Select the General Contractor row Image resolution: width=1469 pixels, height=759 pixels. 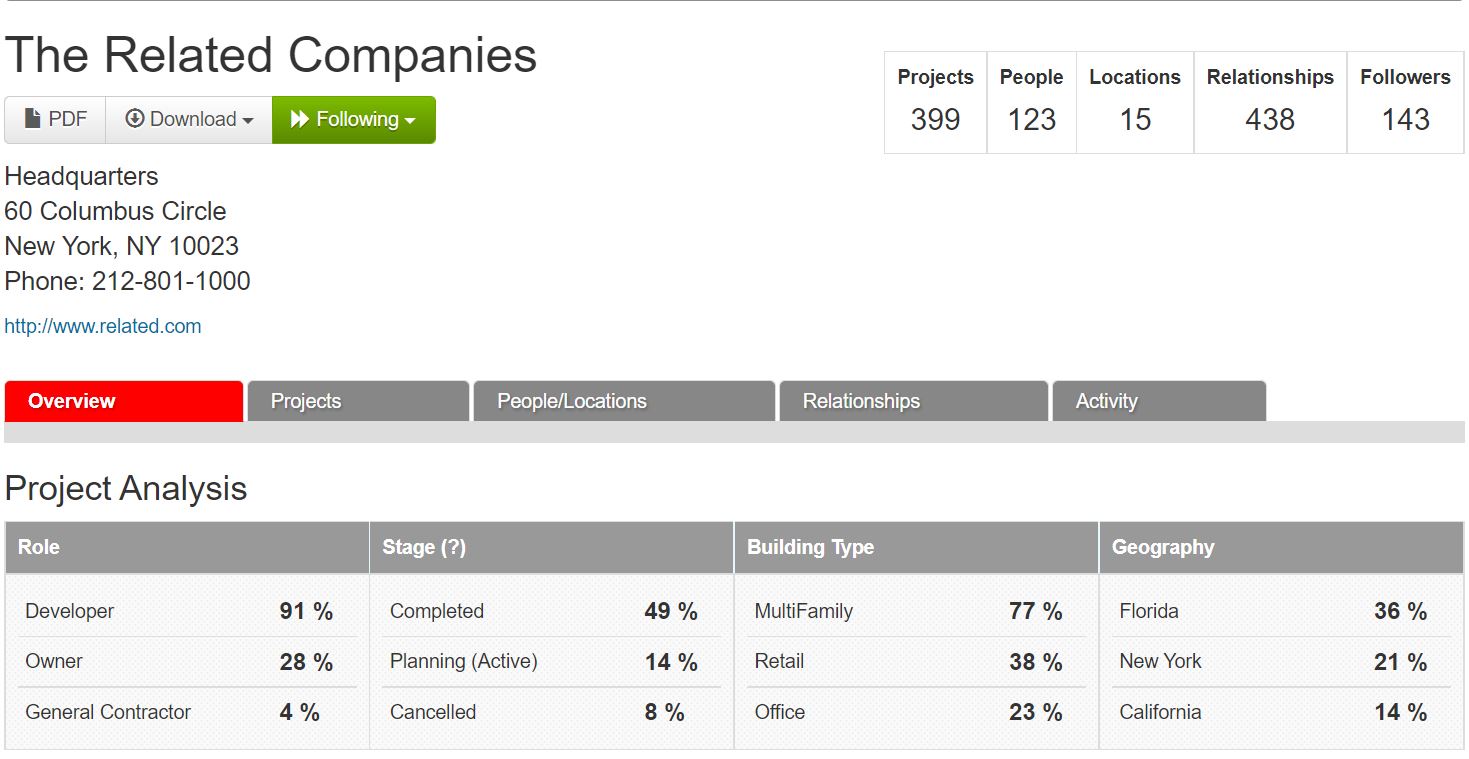(x=187, y=712)
